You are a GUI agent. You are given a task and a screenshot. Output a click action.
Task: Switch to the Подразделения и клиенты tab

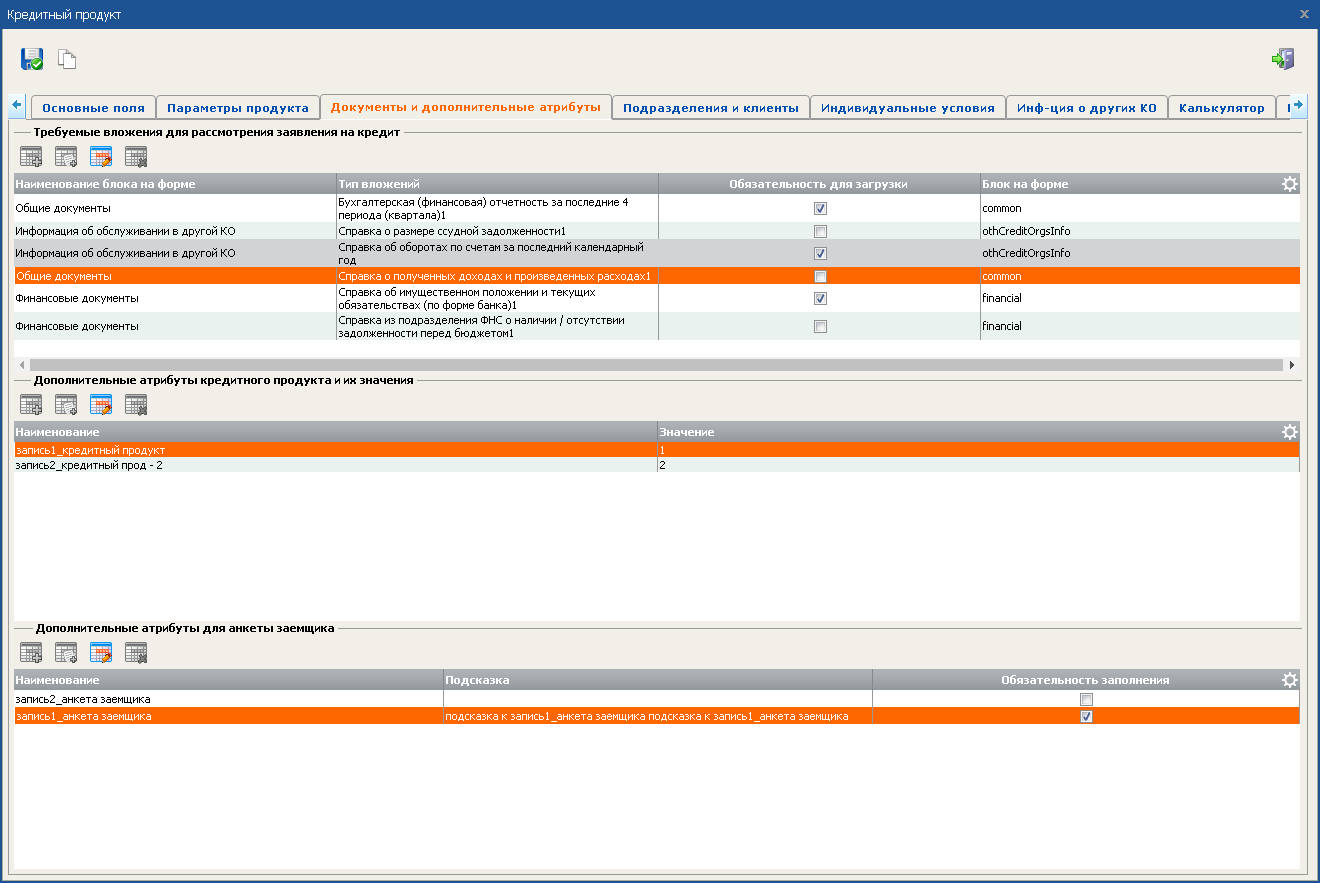click(x=711, y=108)
